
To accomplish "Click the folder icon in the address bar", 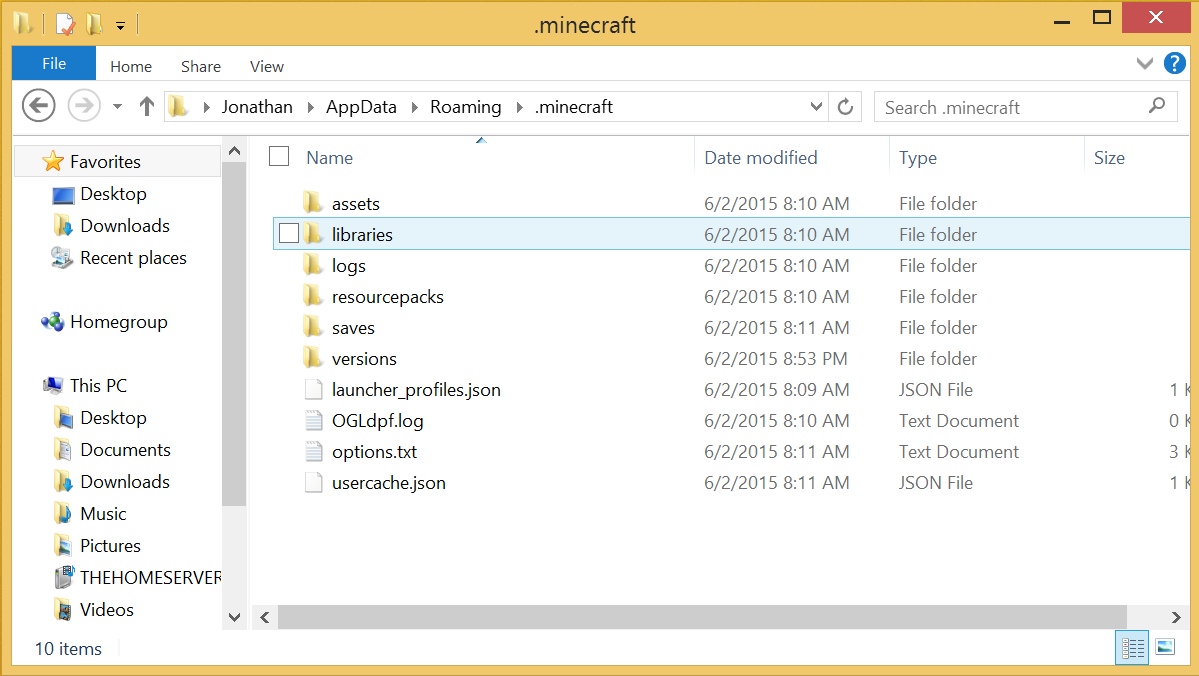I will tap(179, 106).
